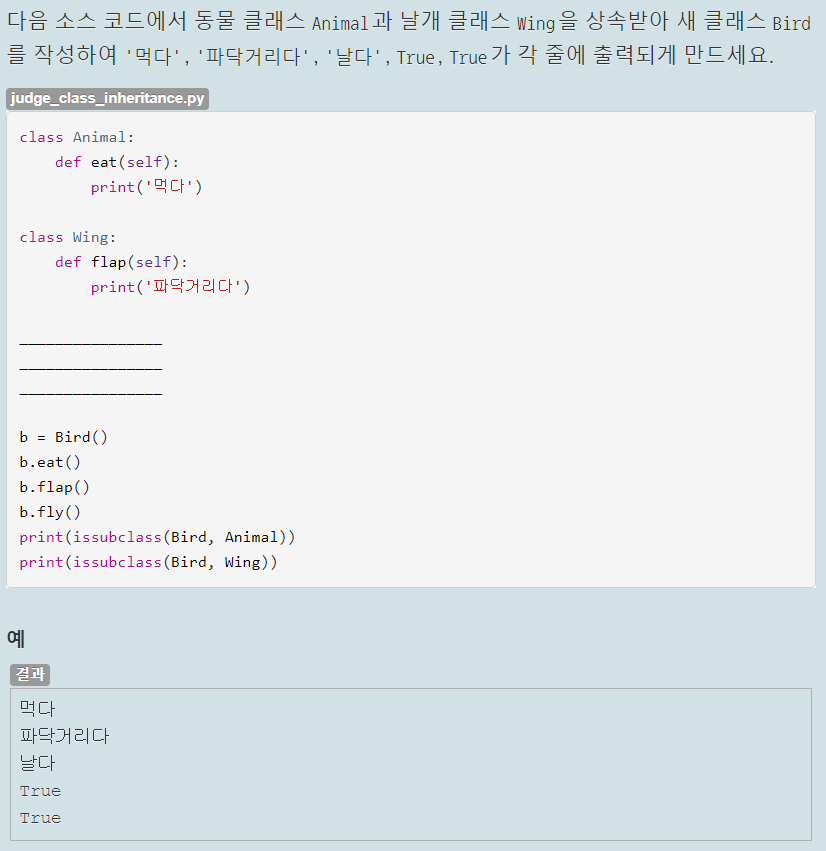Click the 'b = Bird()' line
The height and width of the screenshot is (851, 826).
pyautogui.click(x=63, y=437)
